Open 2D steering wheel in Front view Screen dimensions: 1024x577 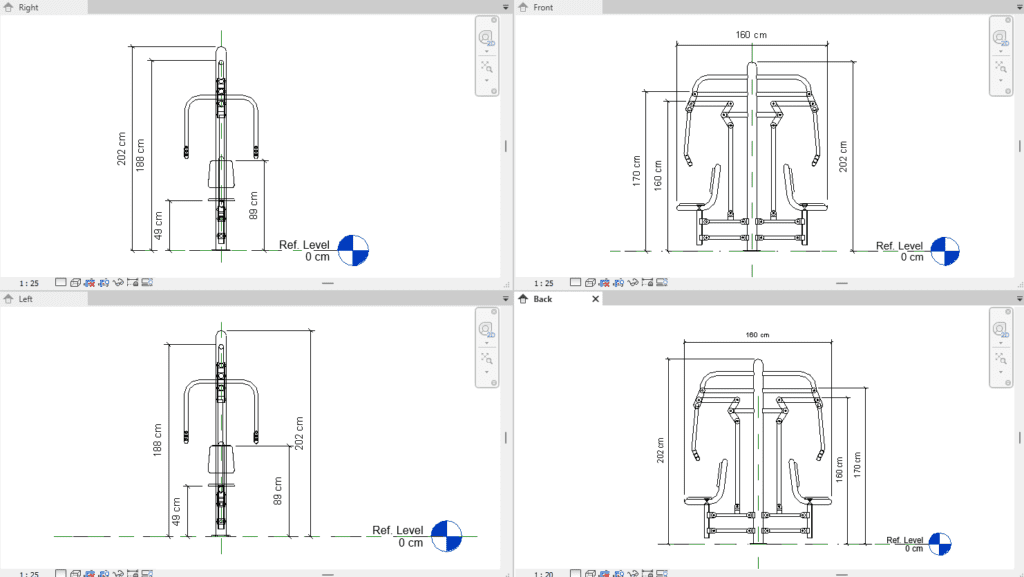click(x=1000, y=37)
